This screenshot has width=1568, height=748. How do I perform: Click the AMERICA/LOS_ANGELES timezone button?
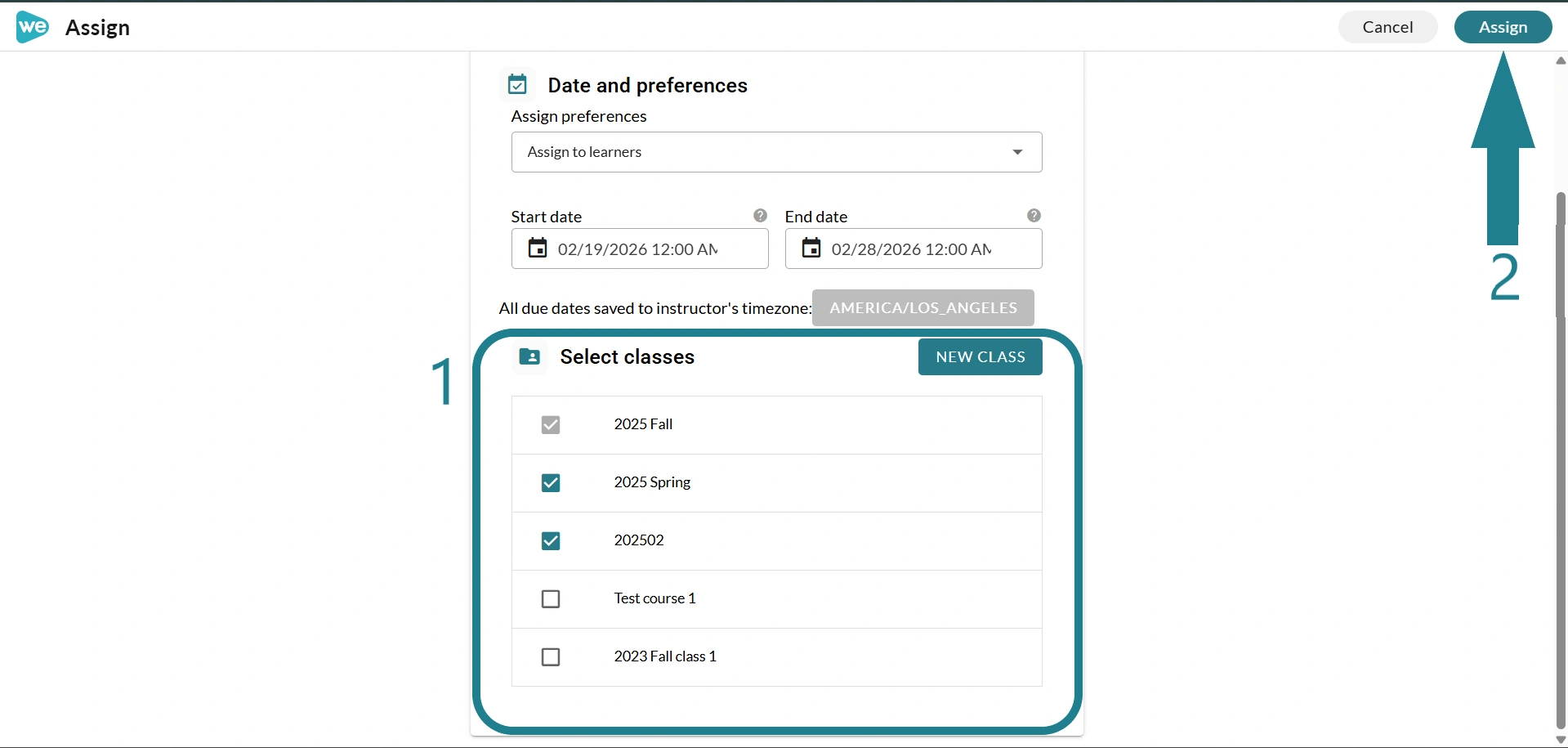click(x=922, y=308)
